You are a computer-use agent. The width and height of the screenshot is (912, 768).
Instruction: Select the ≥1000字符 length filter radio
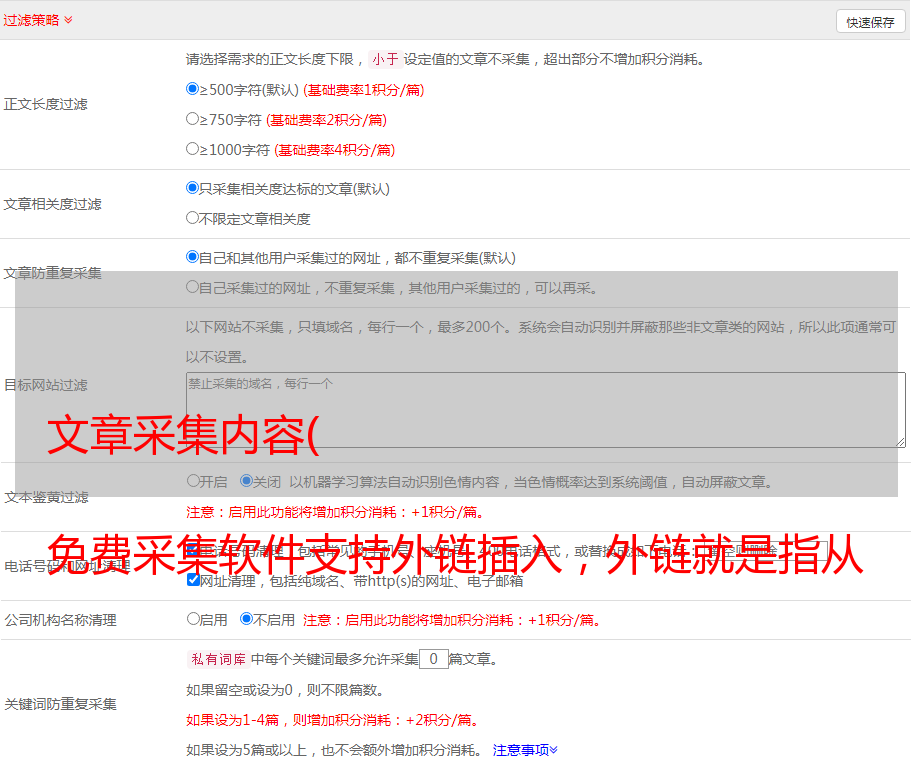tap(193, 149)
